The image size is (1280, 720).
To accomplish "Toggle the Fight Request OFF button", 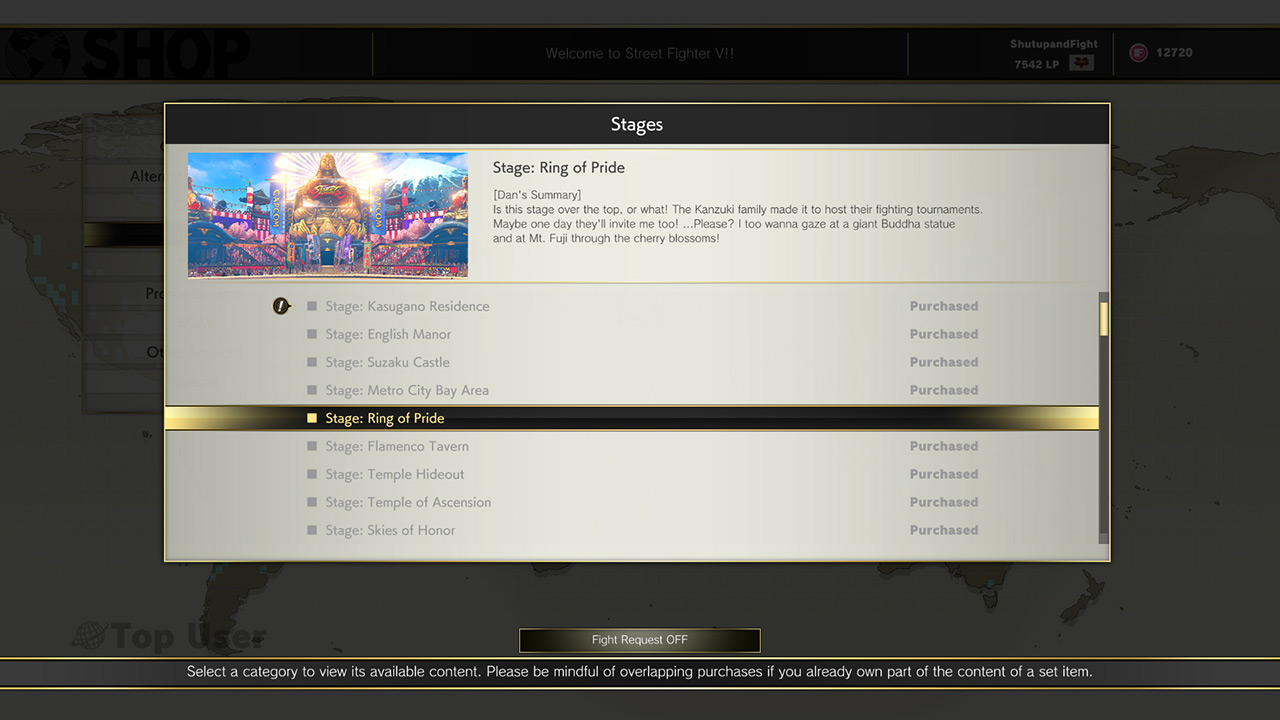I will coord(640,640).
